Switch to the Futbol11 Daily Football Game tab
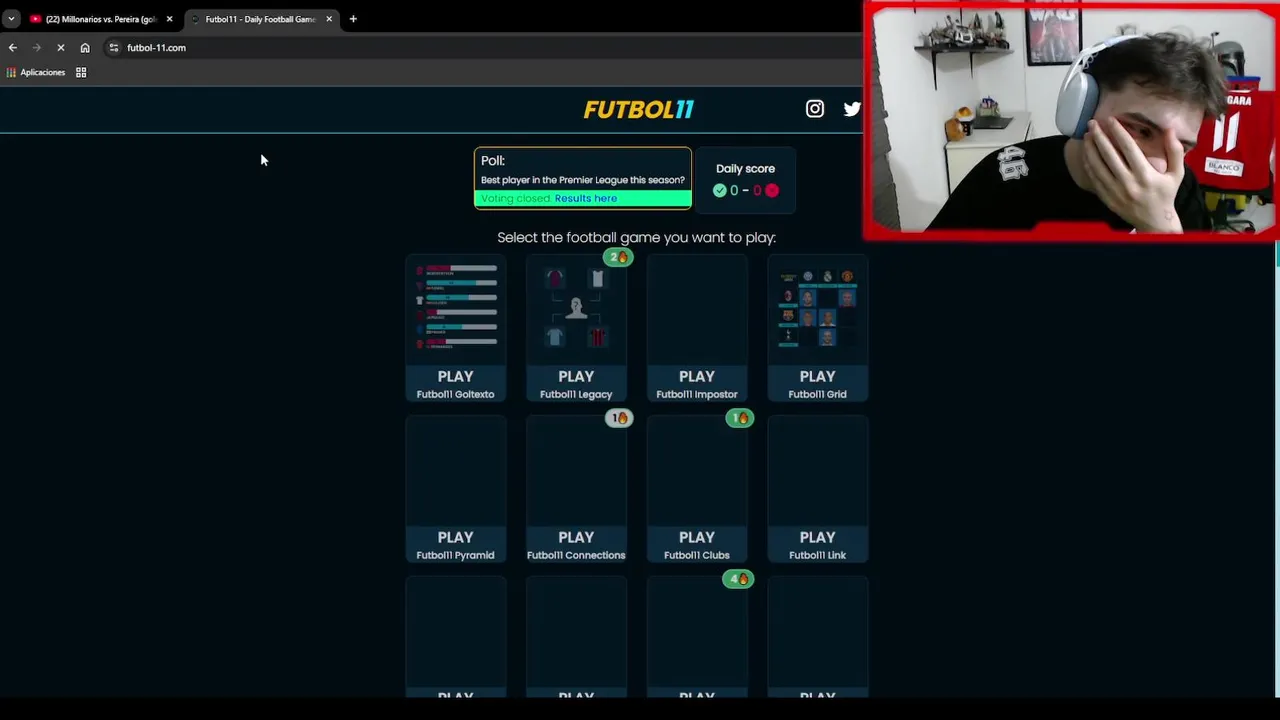Image resolution: width=1280 pixels, height=720 pixels. click(x=260, y=19)
